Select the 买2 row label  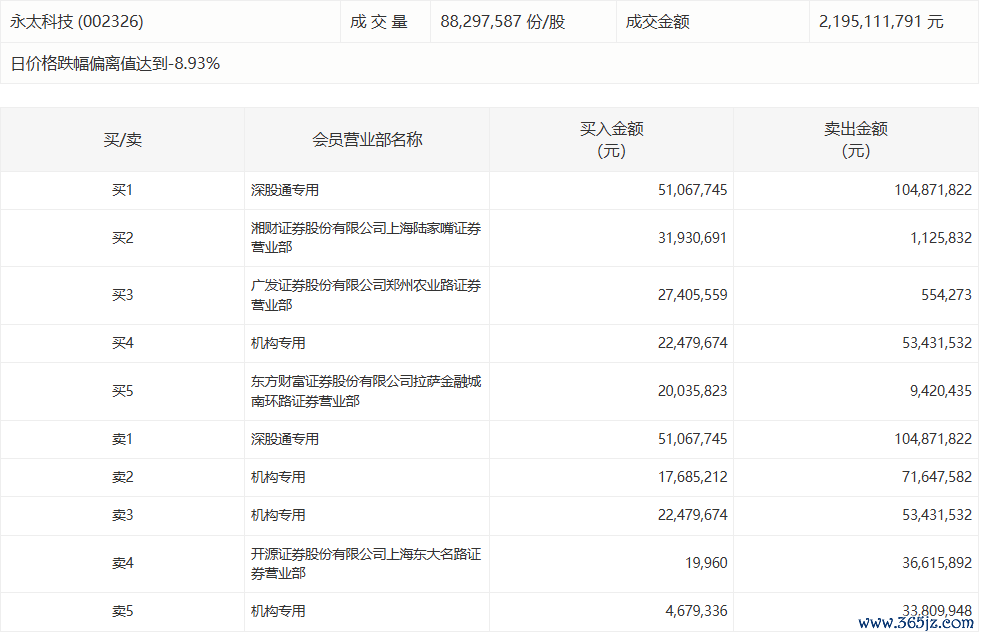tap(123, 238)
